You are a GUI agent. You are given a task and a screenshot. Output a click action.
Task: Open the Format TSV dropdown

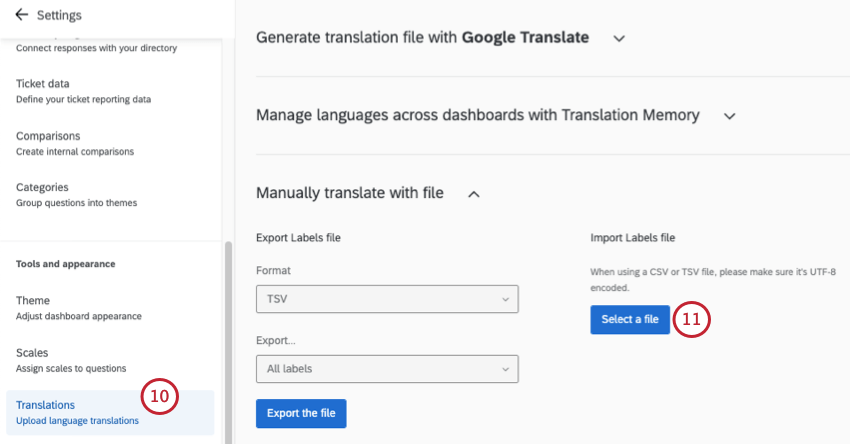[x=387, y=299]
